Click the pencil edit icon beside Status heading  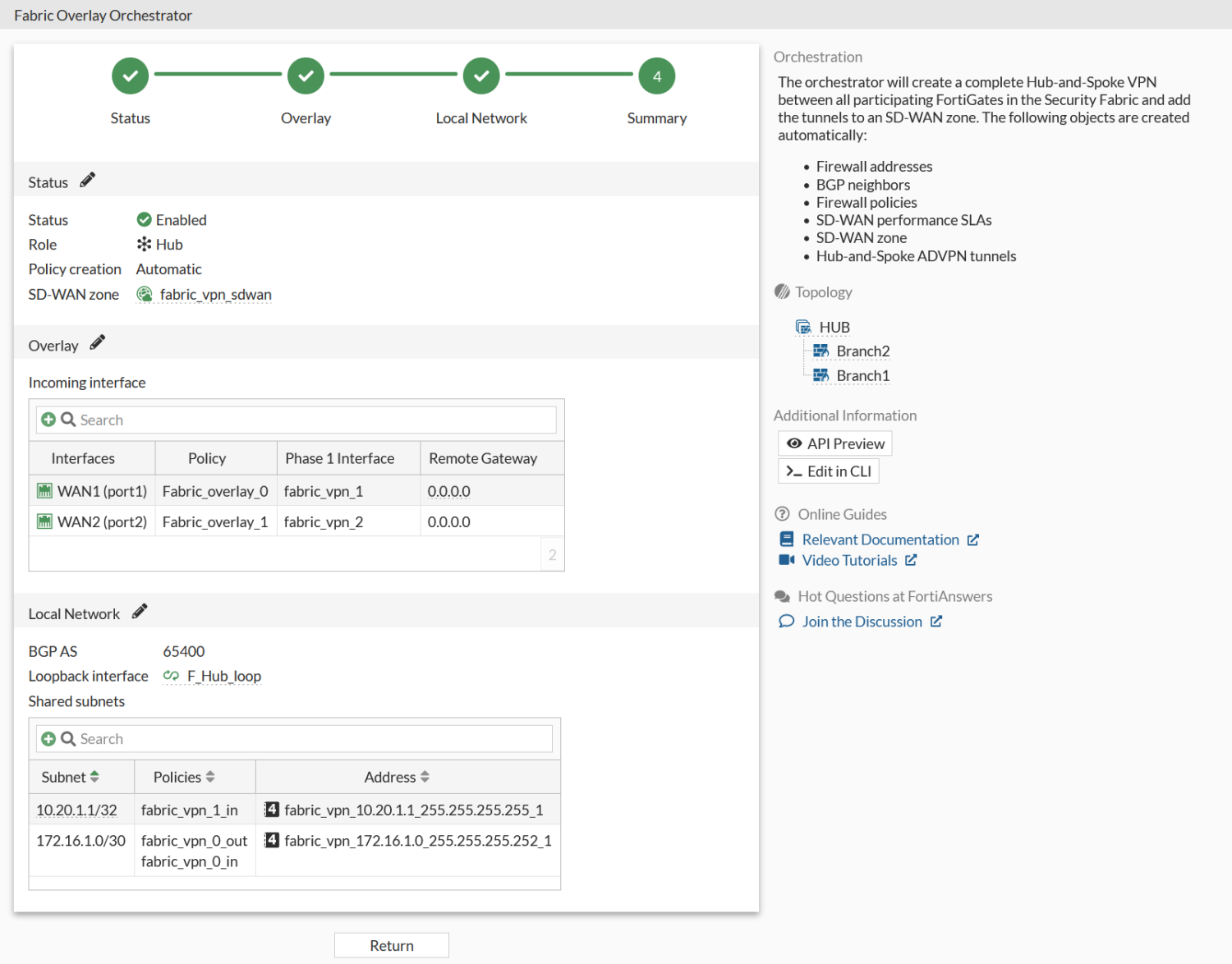(88, 181)
